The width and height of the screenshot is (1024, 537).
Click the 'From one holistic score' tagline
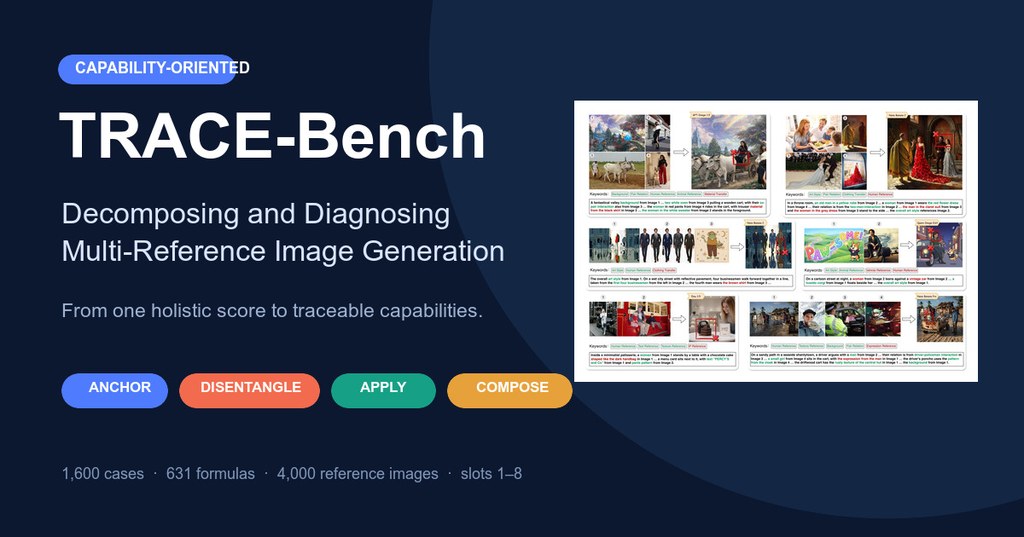click(x=272, y=310)
